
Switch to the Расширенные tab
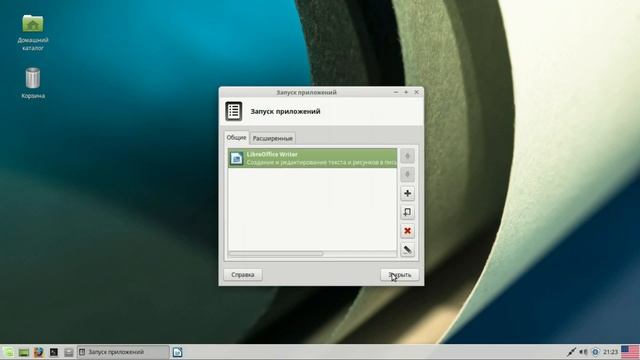click(272, 138)
